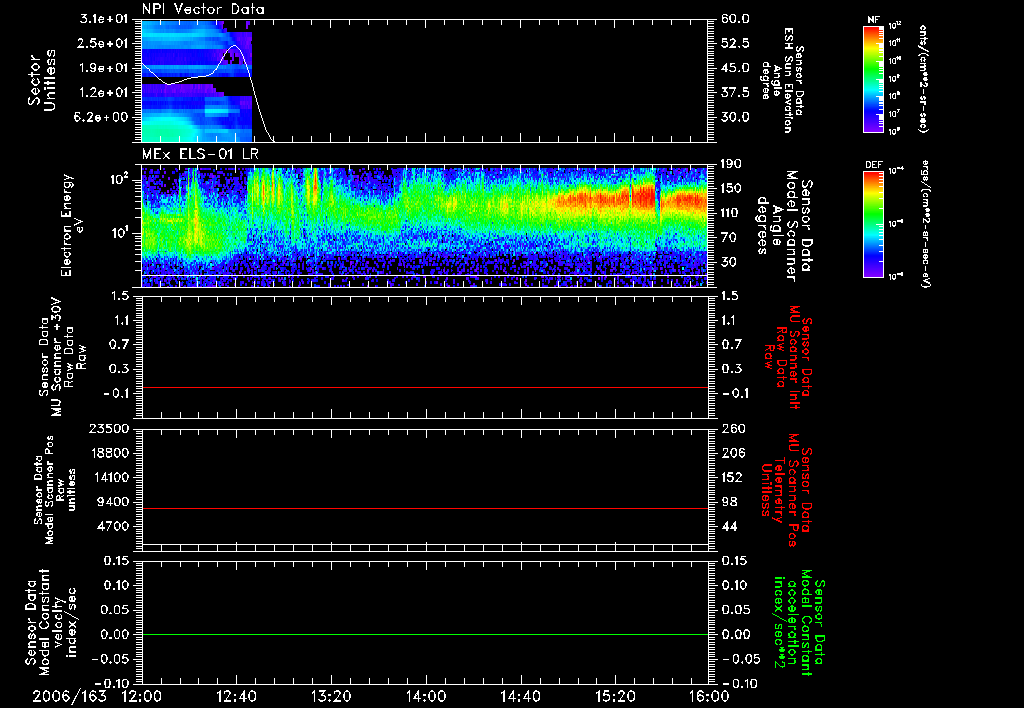Click the 'MEx ELS-01 LR' panel title

point(200,154)
